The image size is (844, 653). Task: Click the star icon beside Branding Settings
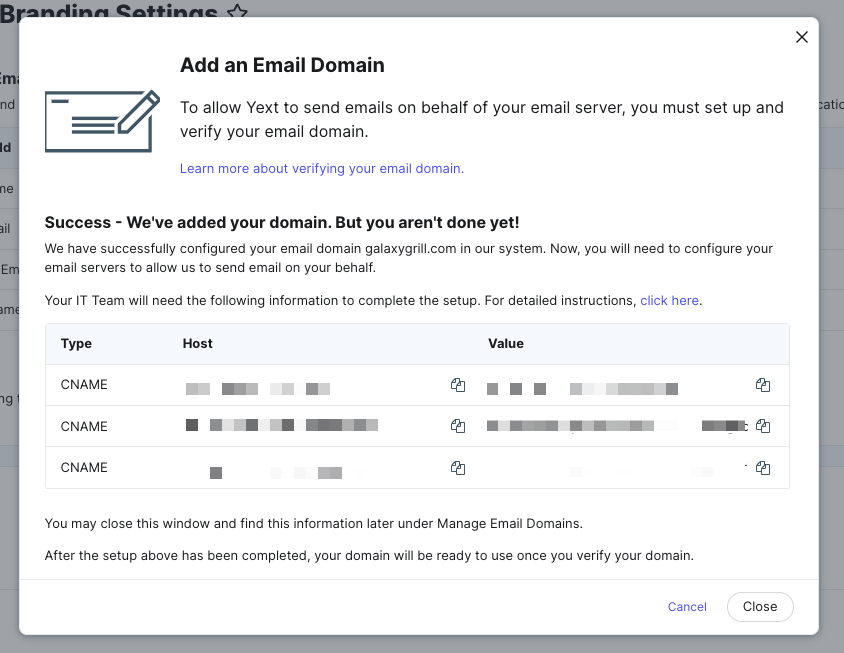(236, 14)
